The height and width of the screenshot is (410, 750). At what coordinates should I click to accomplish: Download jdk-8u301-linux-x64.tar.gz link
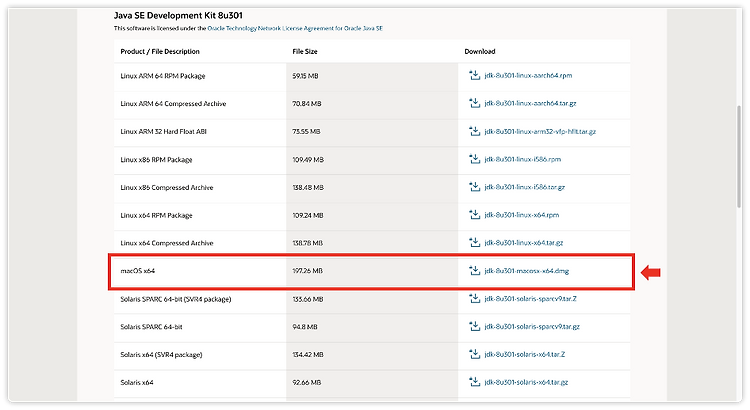point(523,243)
